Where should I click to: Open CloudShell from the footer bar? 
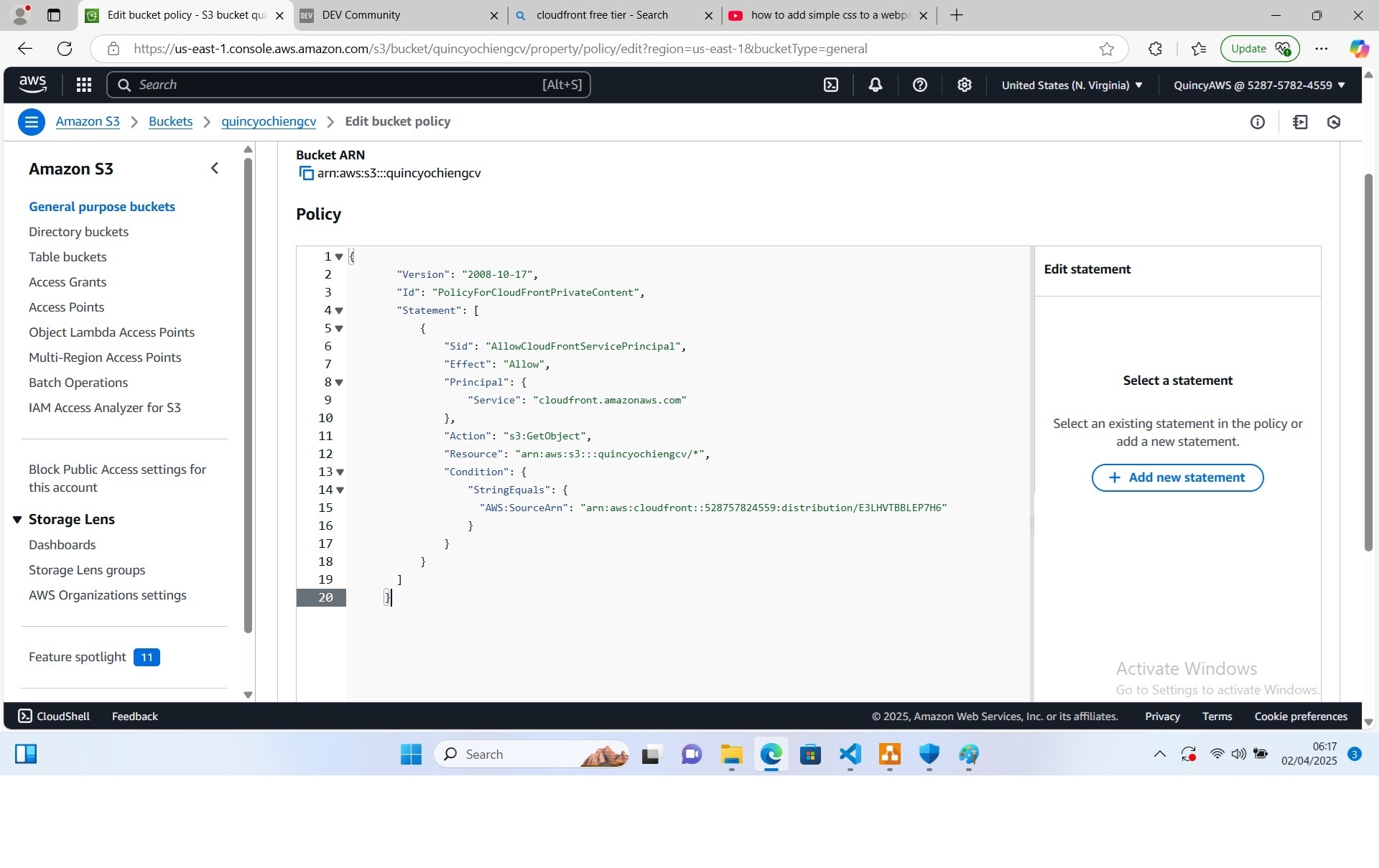coord(54,717)
